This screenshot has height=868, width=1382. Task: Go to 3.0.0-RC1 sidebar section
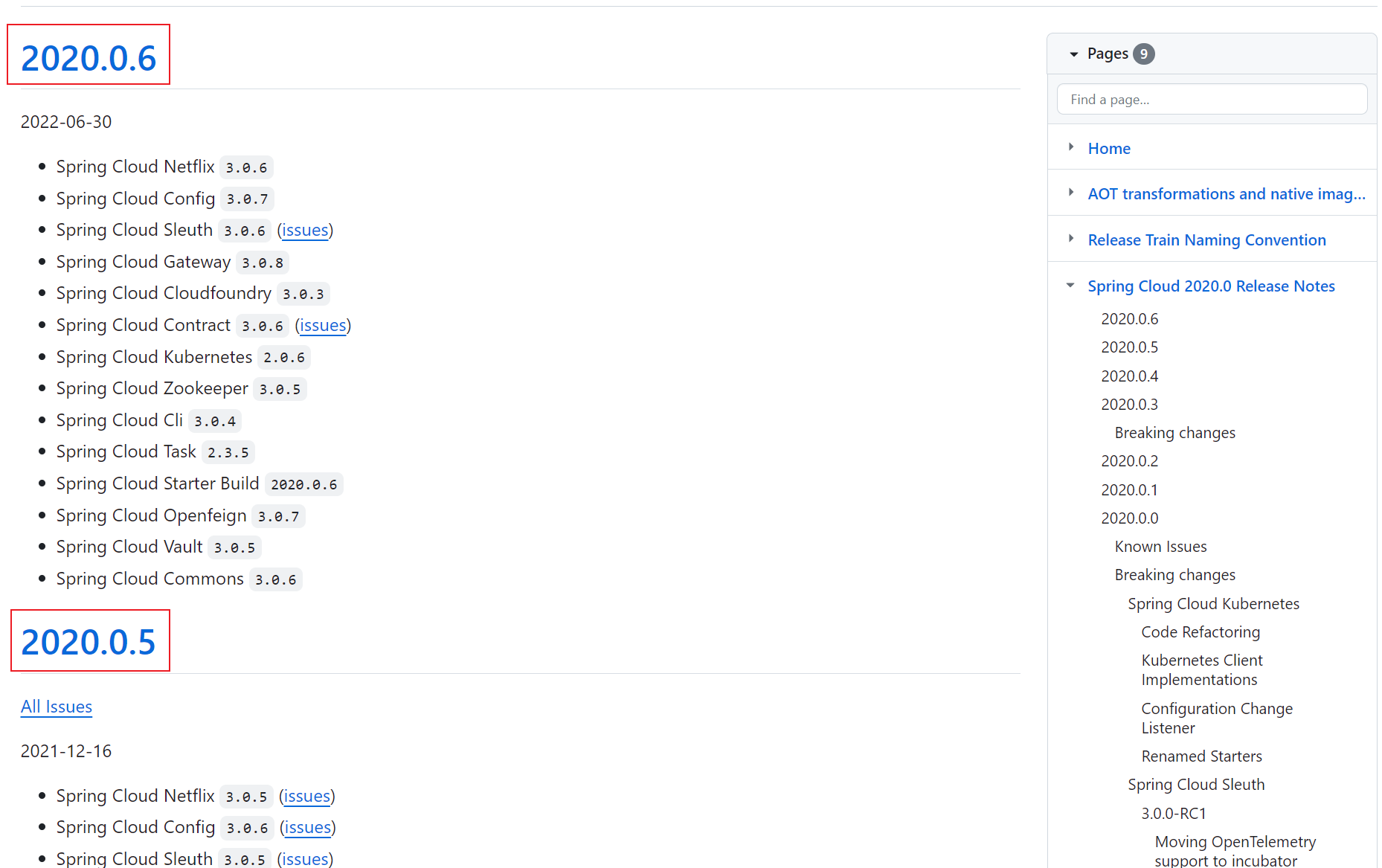(1173, 814)
